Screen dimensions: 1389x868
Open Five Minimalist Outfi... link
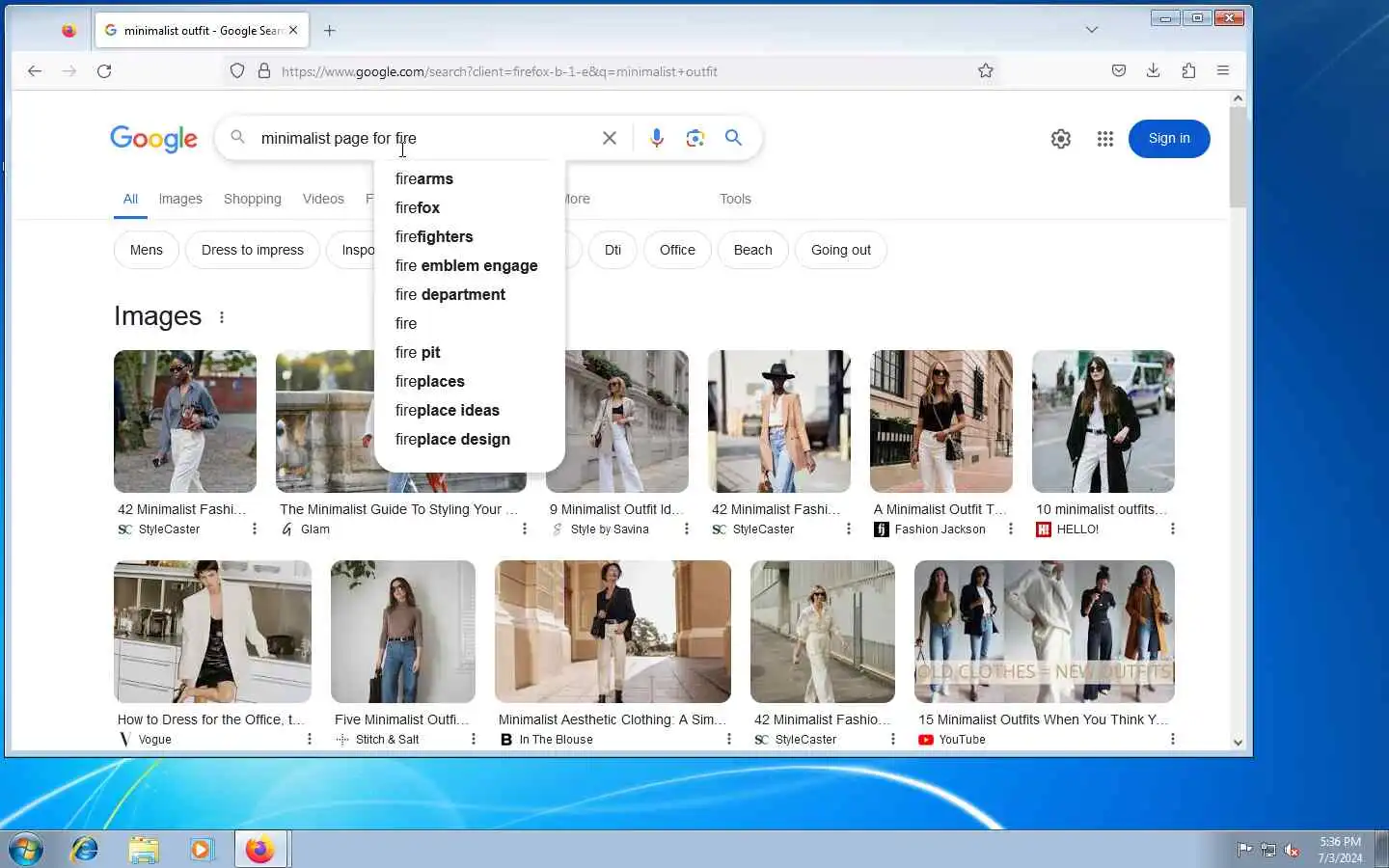click(x=401, y=719)
